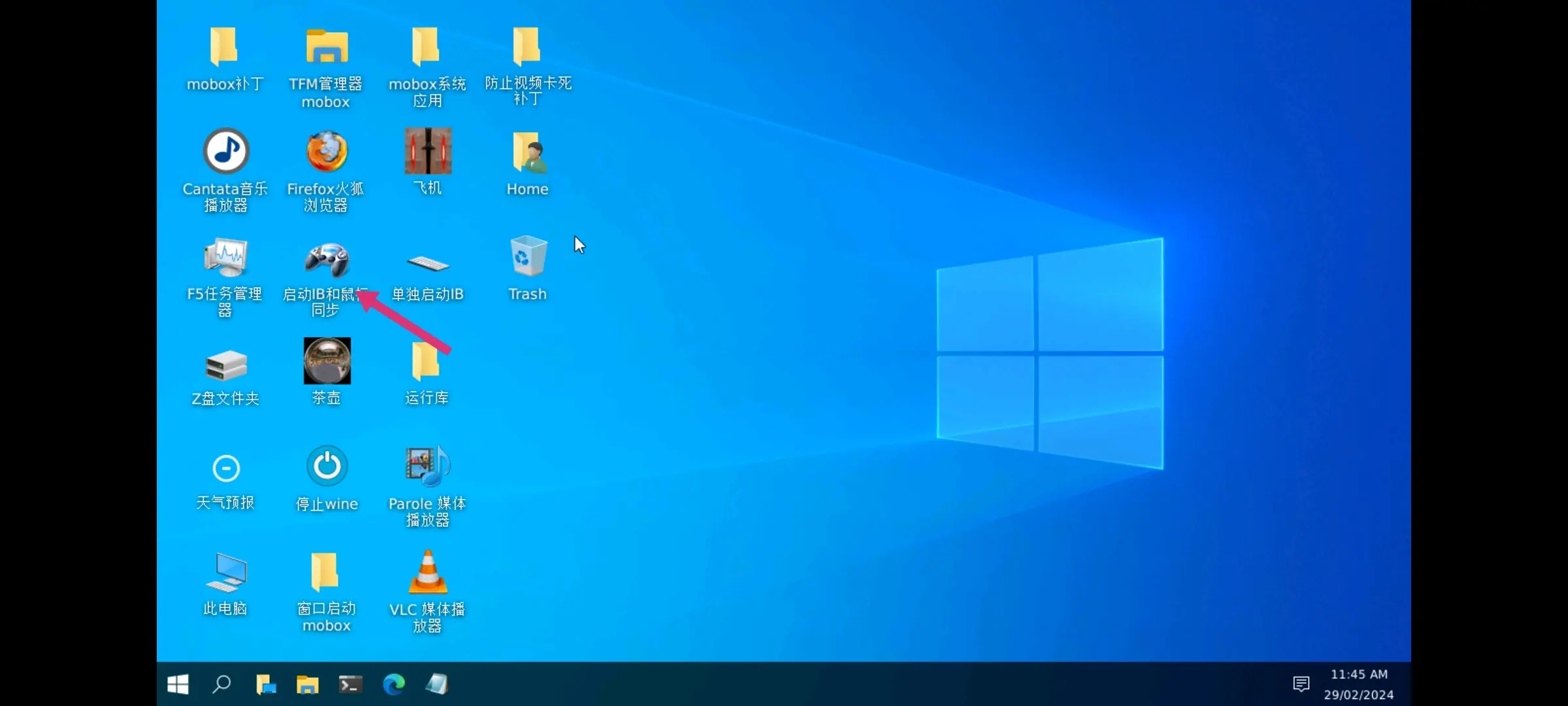Open the Cantata music player icon
The image size is (1568, 706).
[225, 152]
